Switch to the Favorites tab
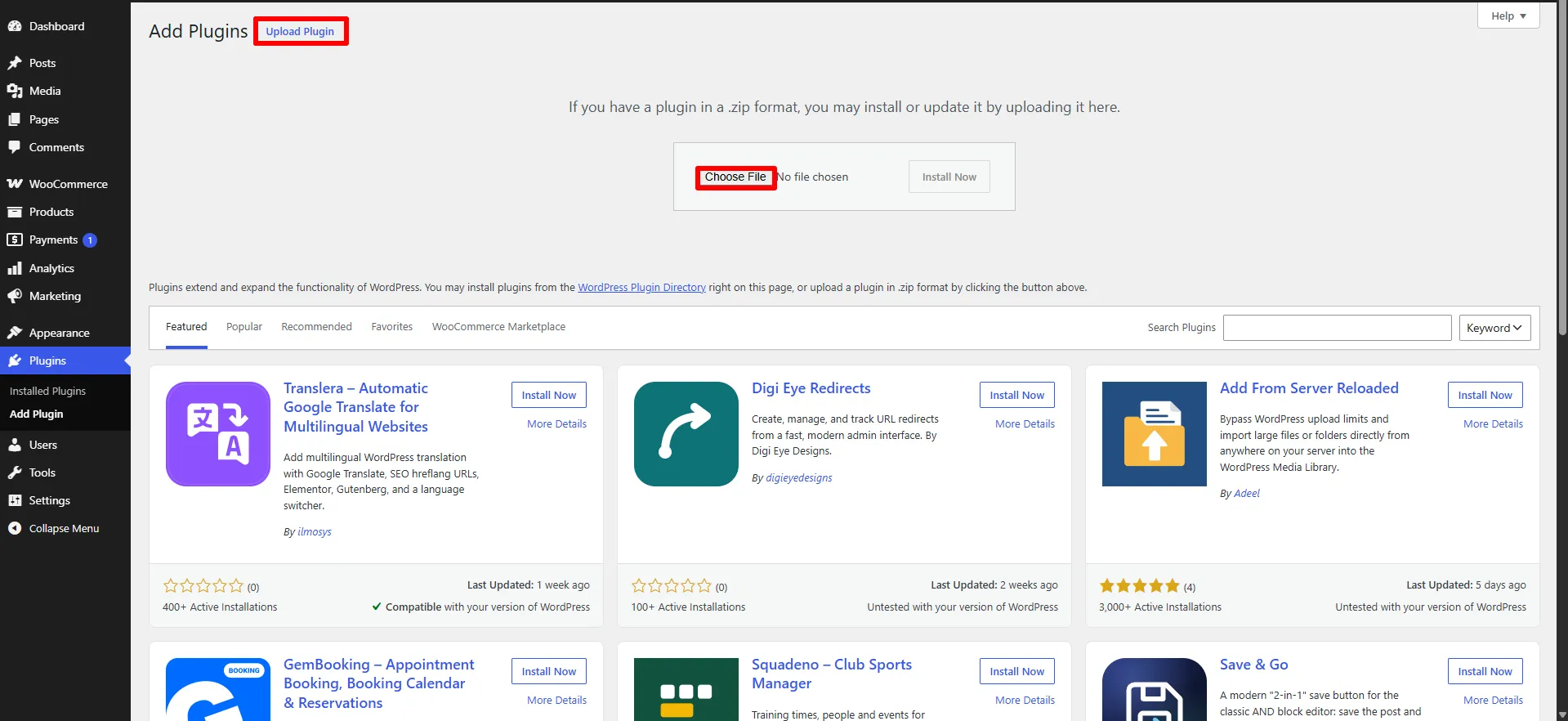Viewport: 1568px width, 721px height. pos(392,327)
